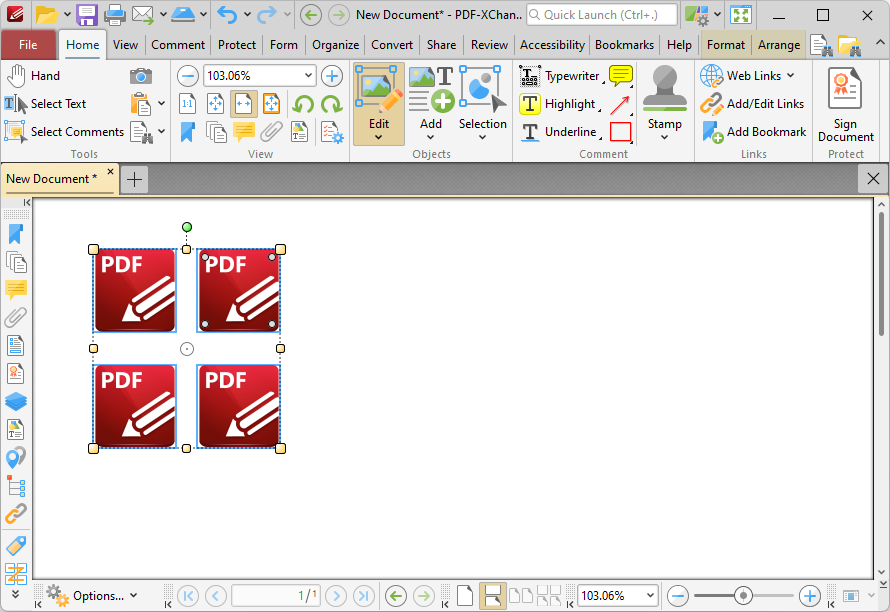Choose the red Rectangle annotation tool
890x612 pixels.
coord(620,132)
